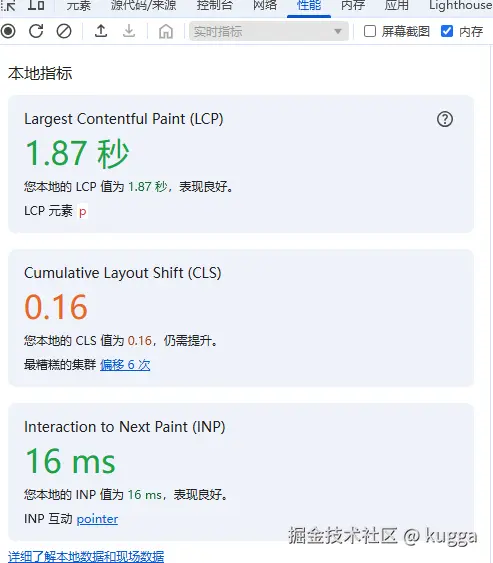
Task: Click the download profile icon
Action: (129, 31)
